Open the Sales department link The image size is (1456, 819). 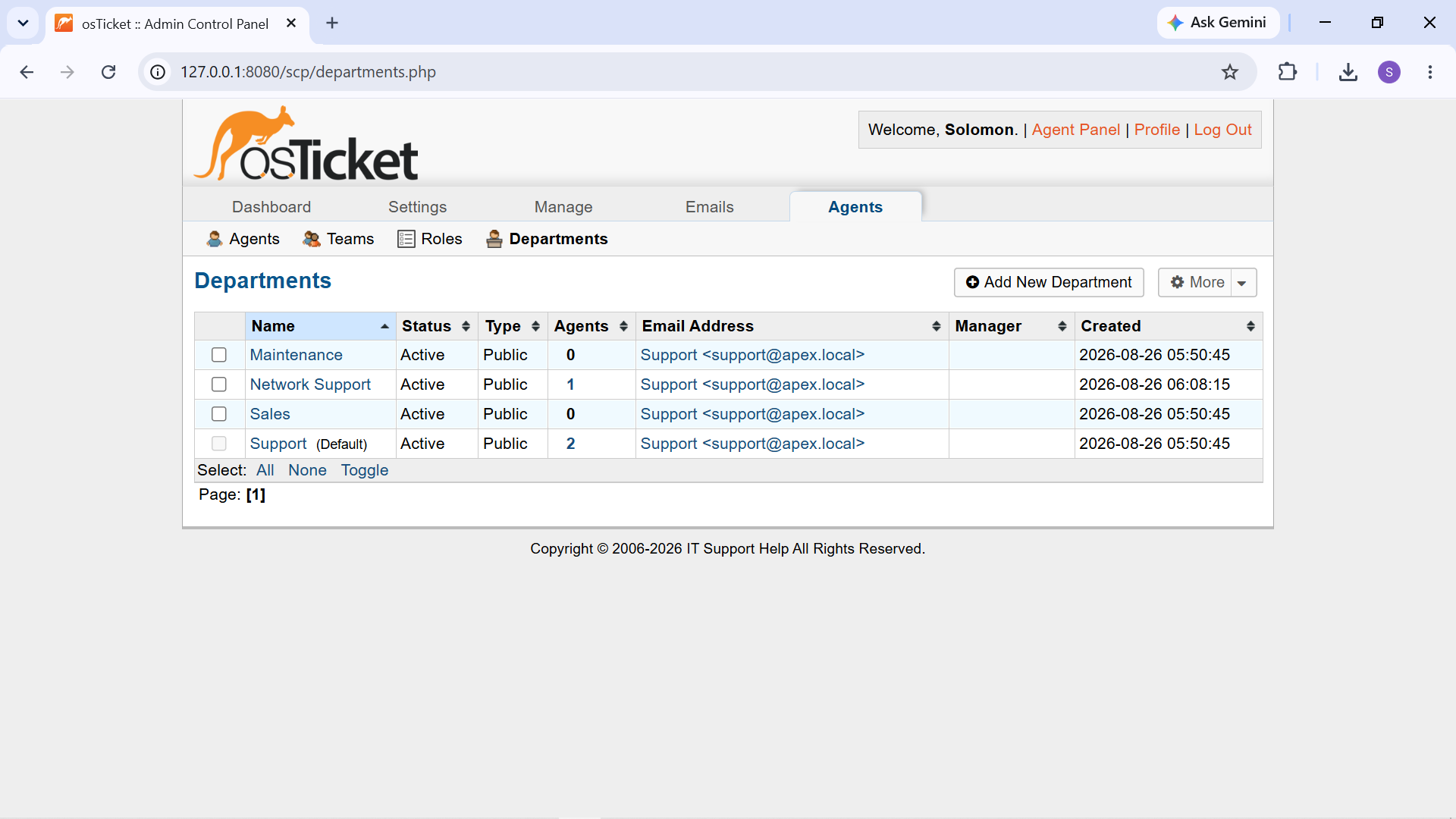coord(270,414)
